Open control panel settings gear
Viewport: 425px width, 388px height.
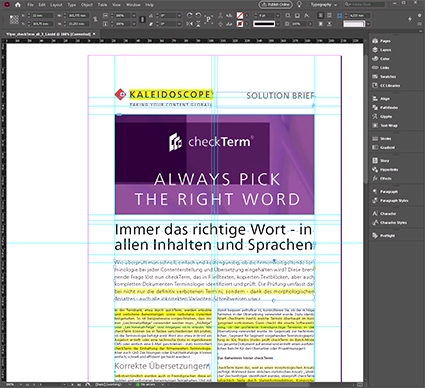coord(420,15)
